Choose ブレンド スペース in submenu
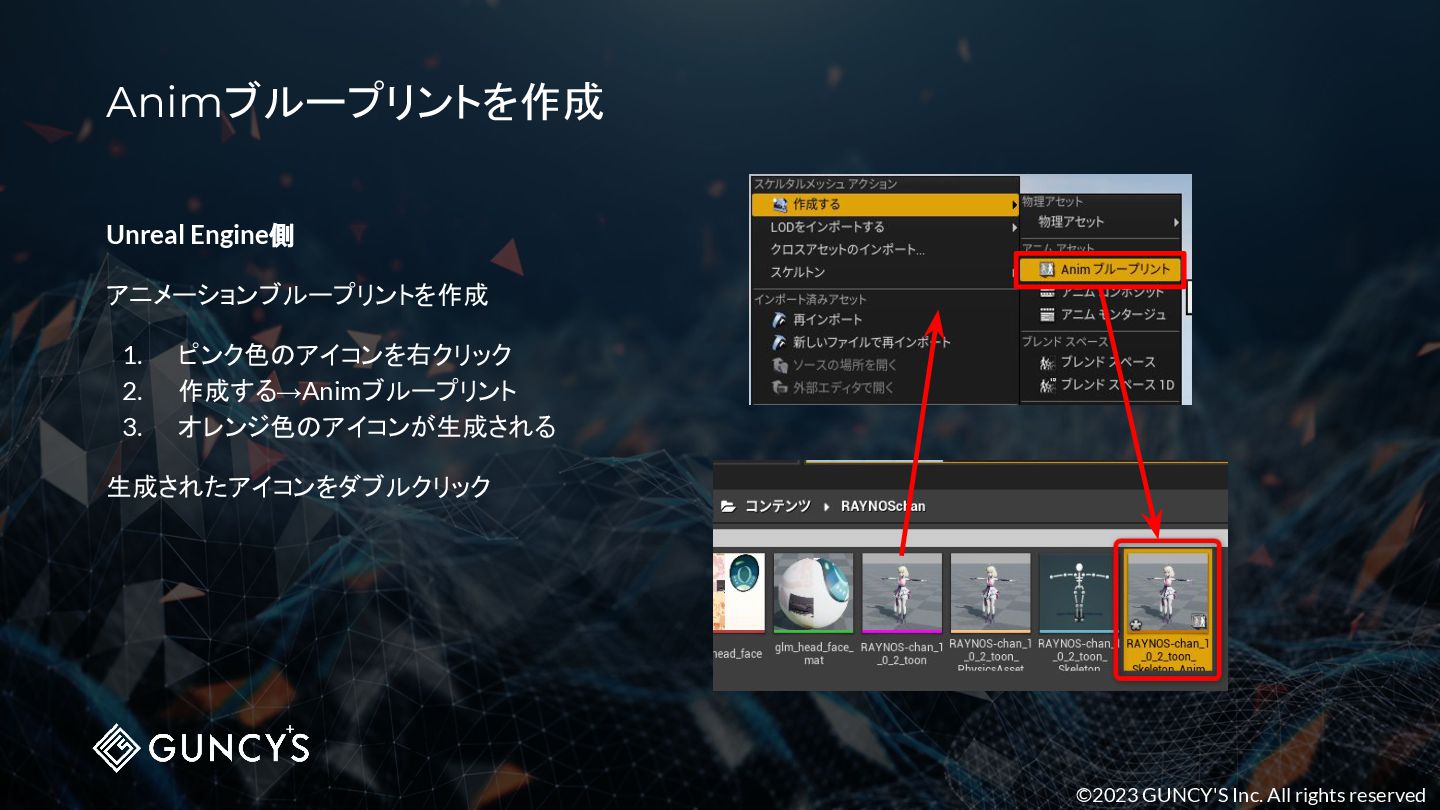Image resolution: width=1440 pixels, height=810 pixels. click(x=1101, y=362)
